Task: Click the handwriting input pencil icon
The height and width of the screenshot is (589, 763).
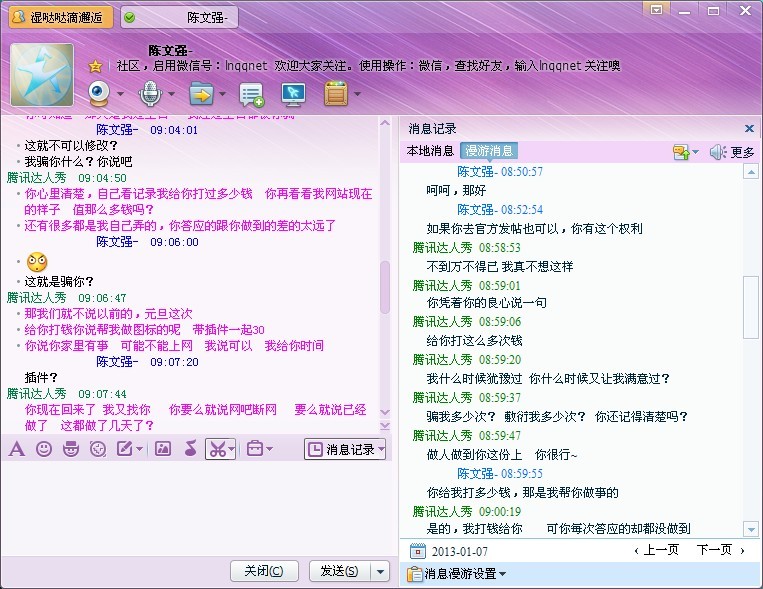Action: [125, 449]
